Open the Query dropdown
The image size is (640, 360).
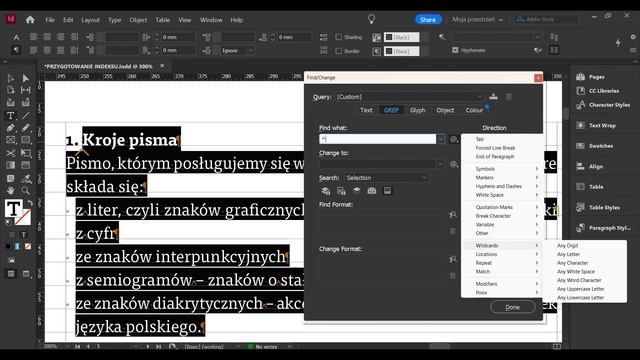click(x=409, y=97)
